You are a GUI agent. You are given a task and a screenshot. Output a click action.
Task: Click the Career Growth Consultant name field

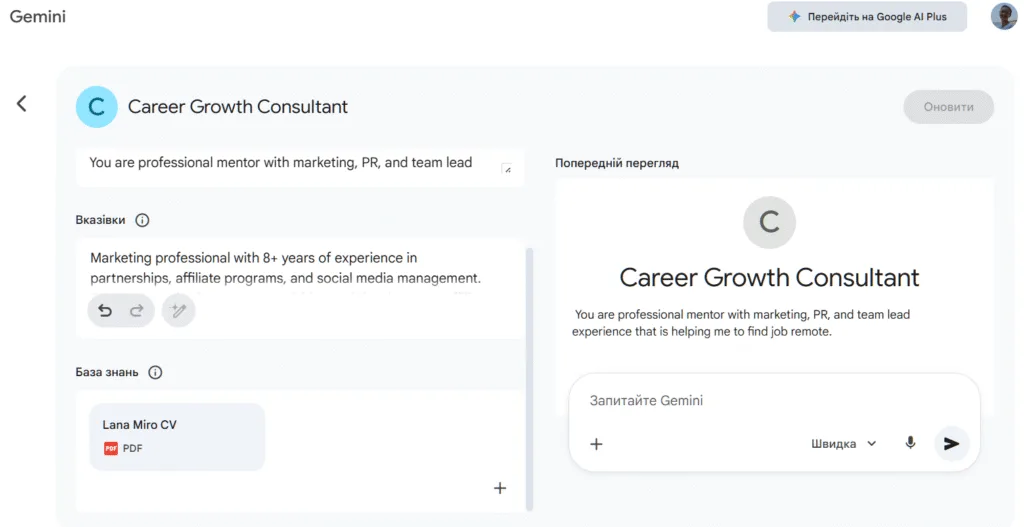(x=238, y=107)
